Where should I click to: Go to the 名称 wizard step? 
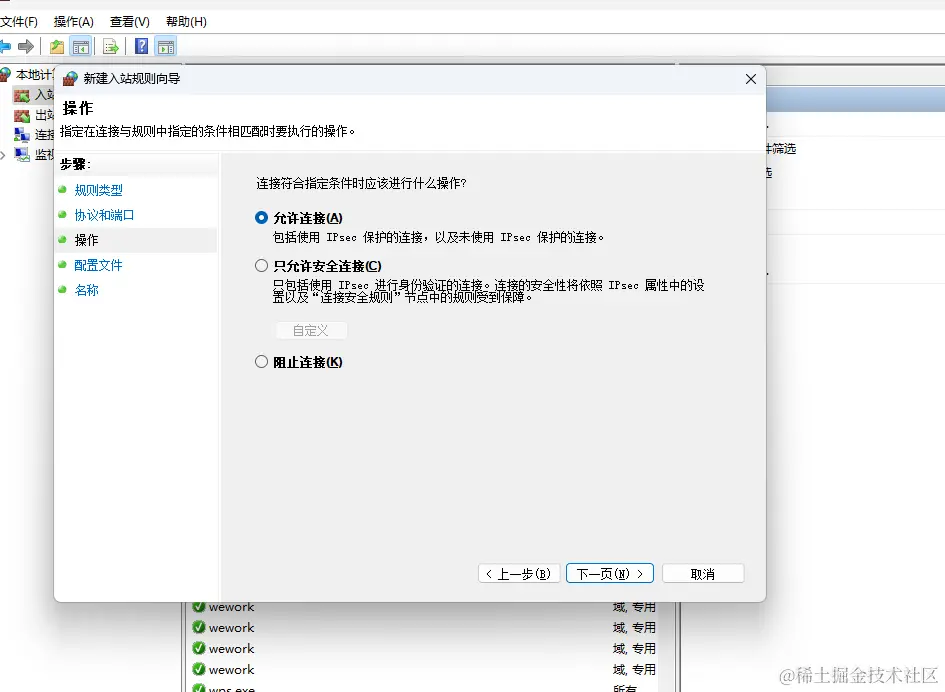click(86, 290)
